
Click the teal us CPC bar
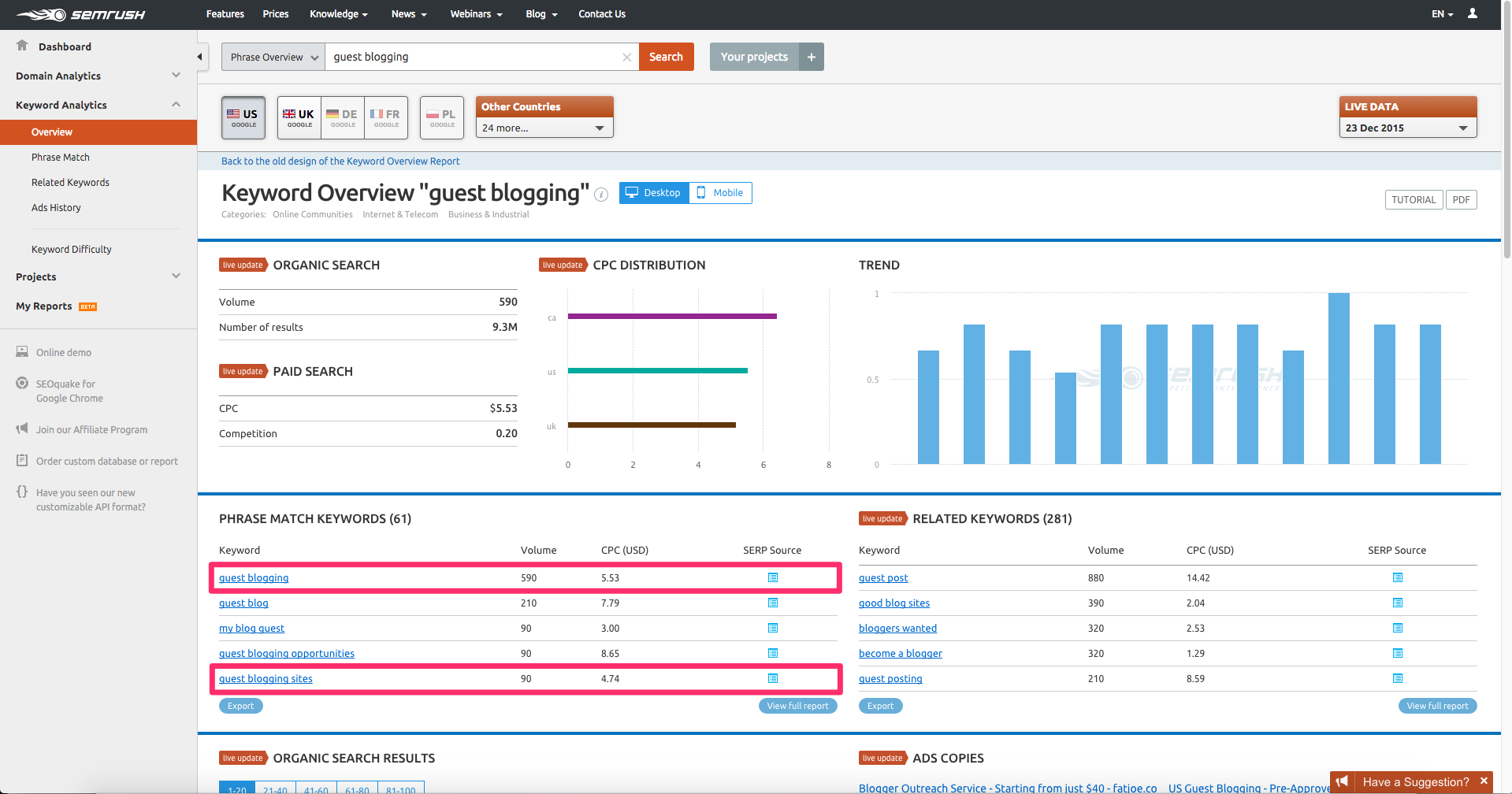coord(658,370)
